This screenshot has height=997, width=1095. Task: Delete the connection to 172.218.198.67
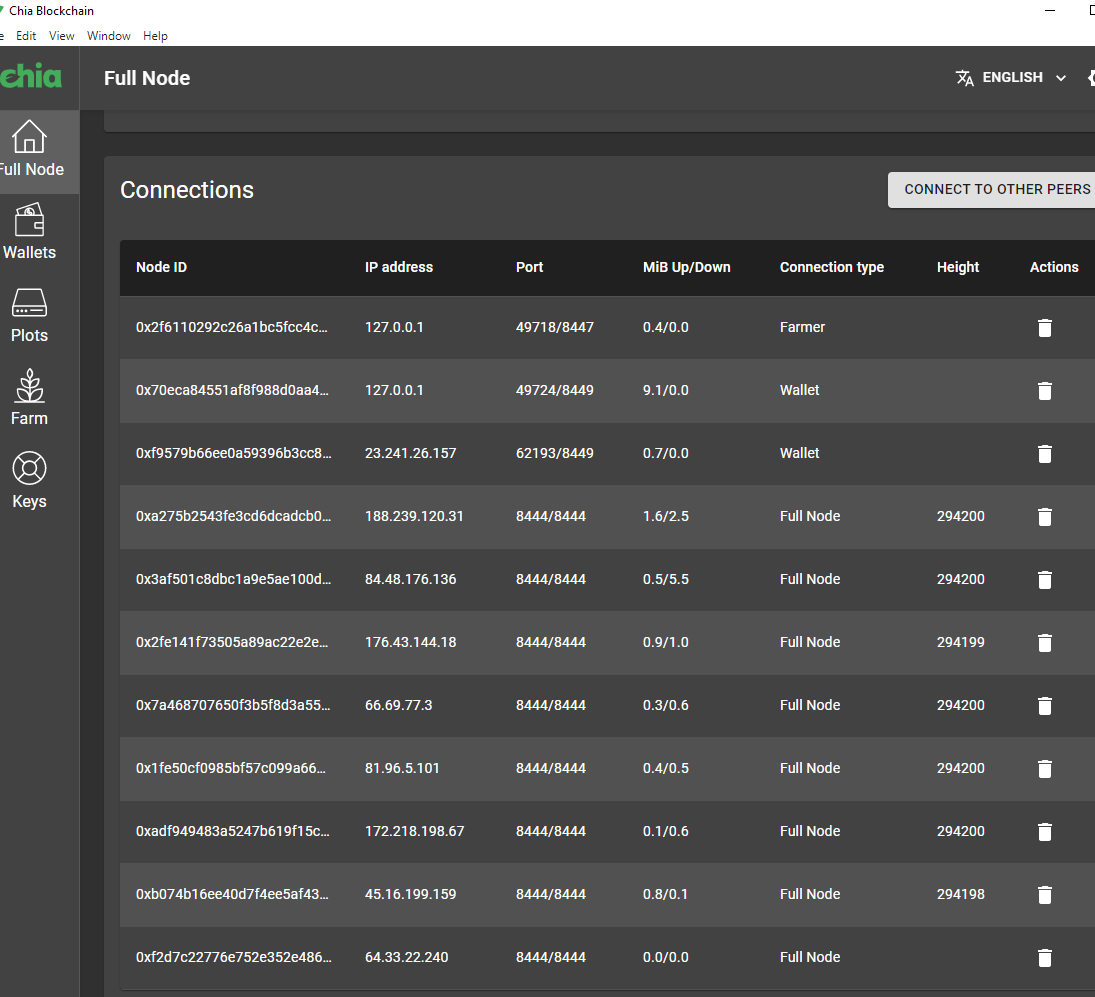pos(1045,832)
